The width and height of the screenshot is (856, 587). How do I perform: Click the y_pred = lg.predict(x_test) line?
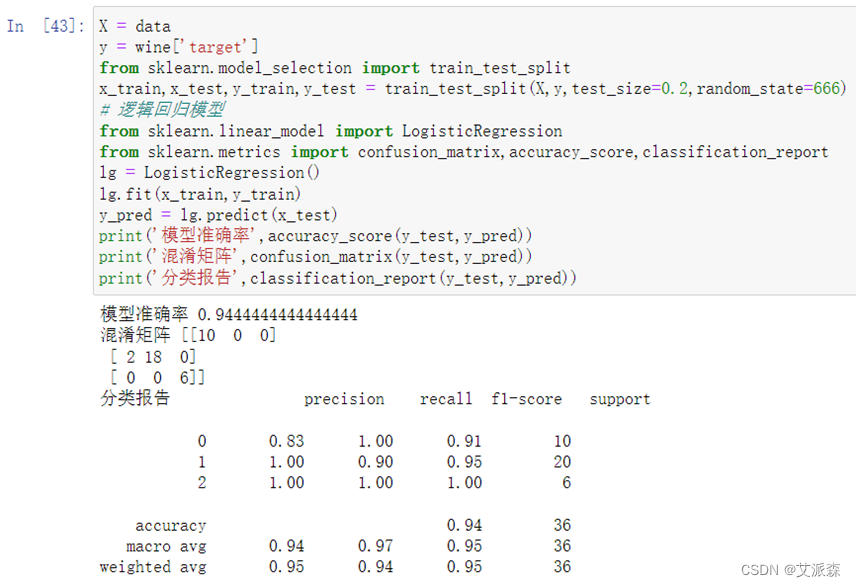click(219, 215)
